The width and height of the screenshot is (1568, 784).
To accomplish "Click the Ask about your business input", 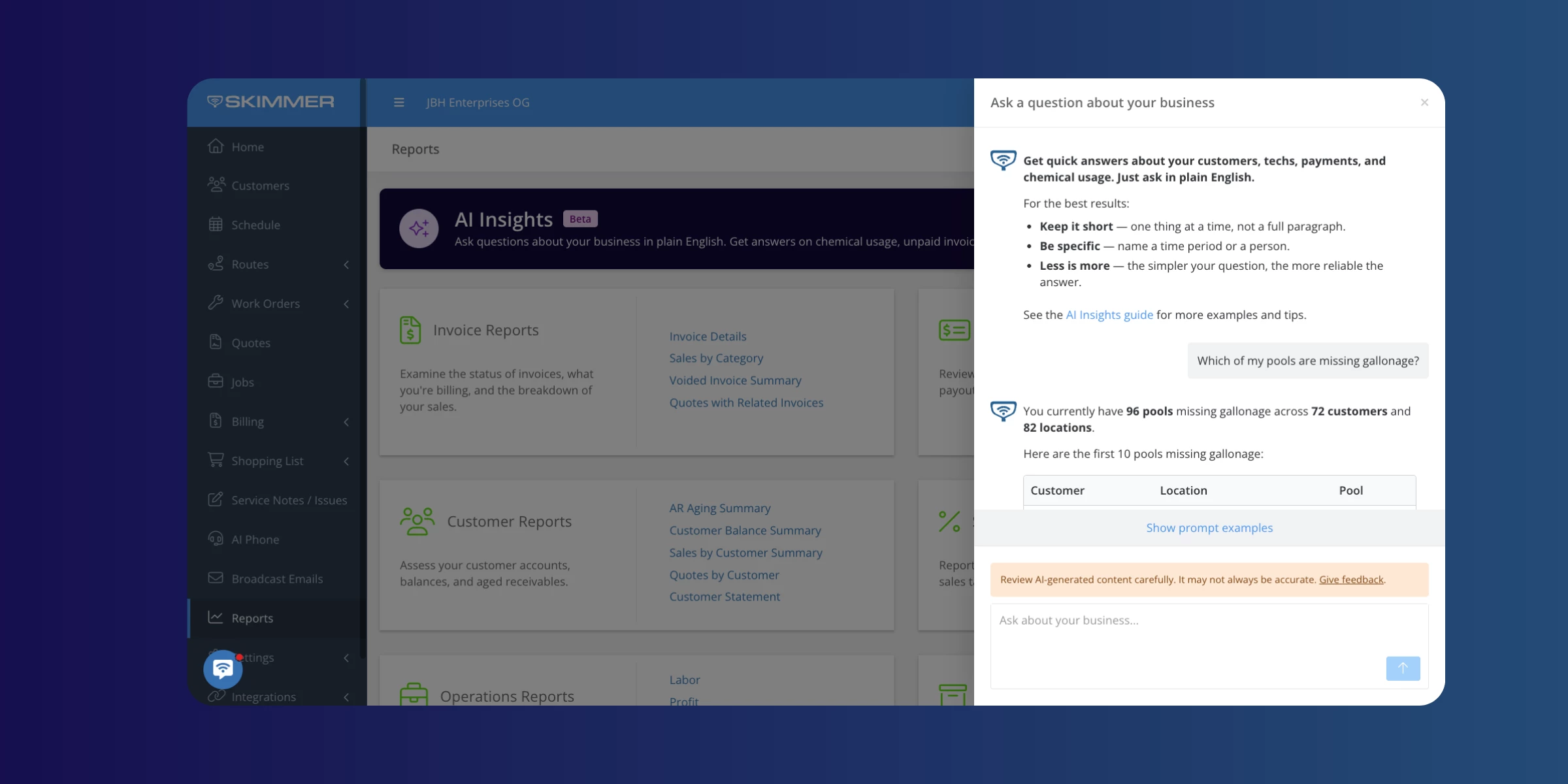I will click(1209, 646).
